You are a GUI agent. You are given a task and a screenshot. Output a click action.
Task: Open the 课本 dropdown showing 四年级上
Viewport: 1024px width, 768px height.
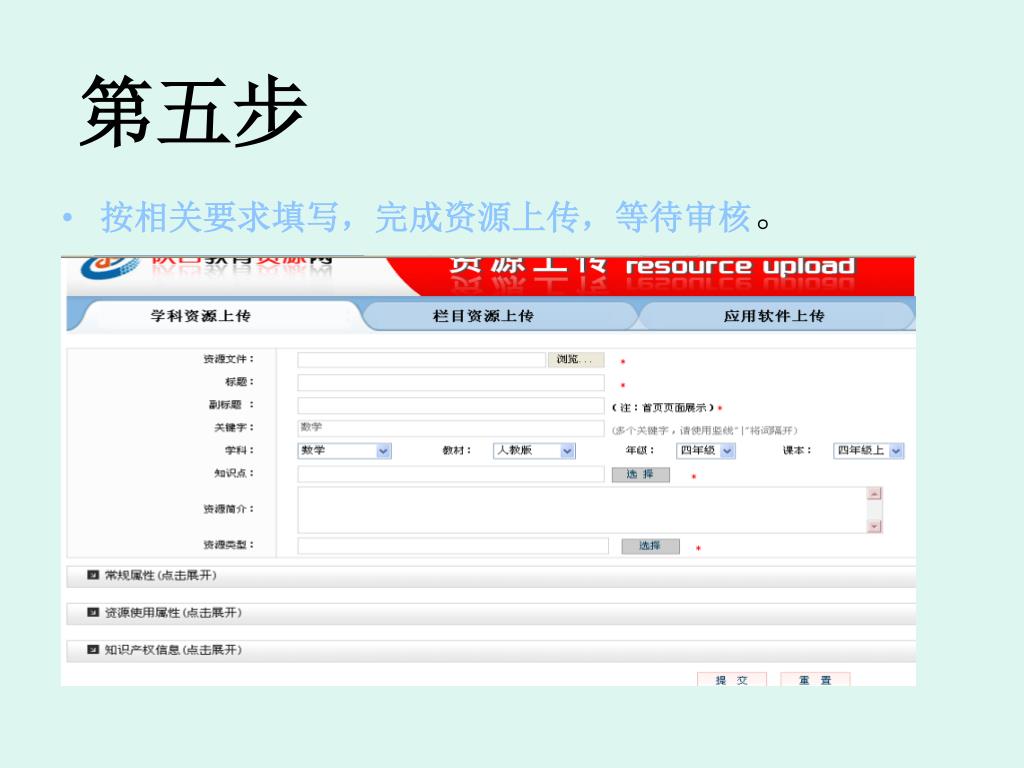[869, 451]
